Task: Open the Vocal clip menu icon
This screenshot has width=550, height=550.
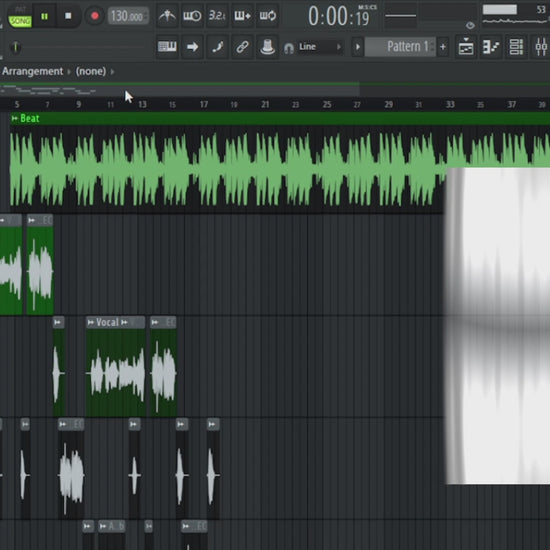Action: click(91, 322)
